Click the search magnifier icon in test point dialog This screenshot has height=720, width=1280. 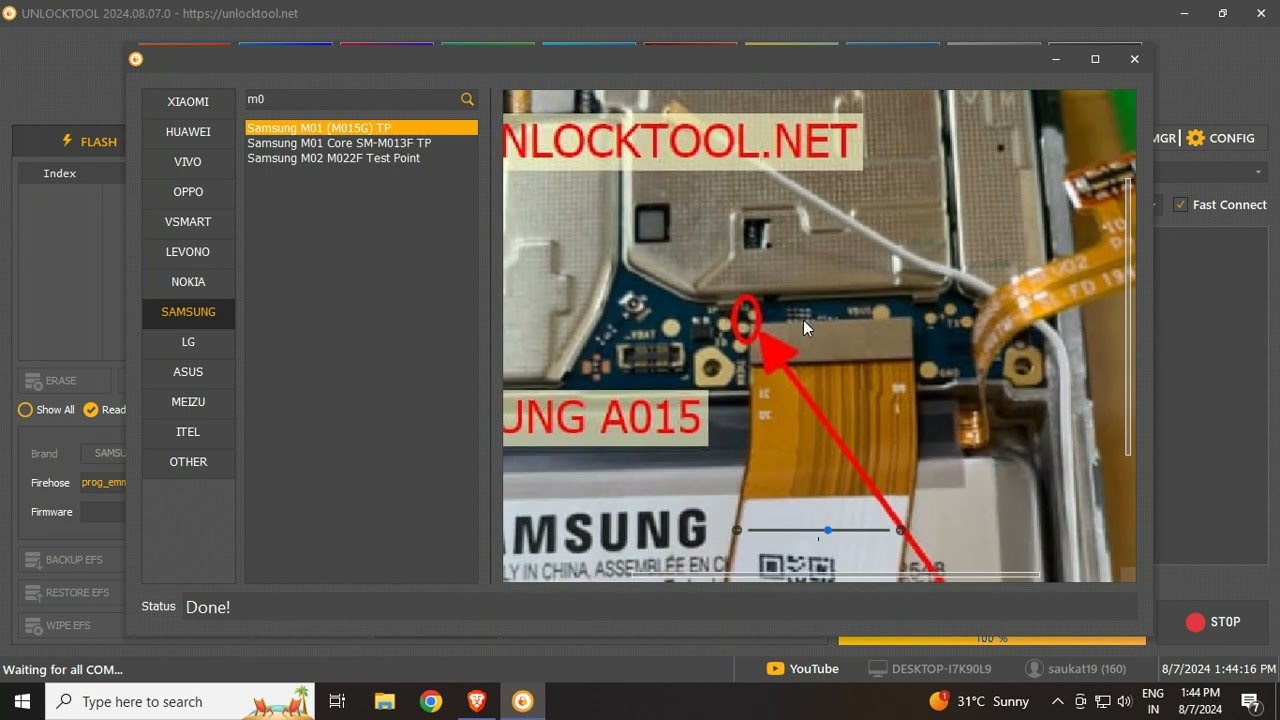pos(467,99)
